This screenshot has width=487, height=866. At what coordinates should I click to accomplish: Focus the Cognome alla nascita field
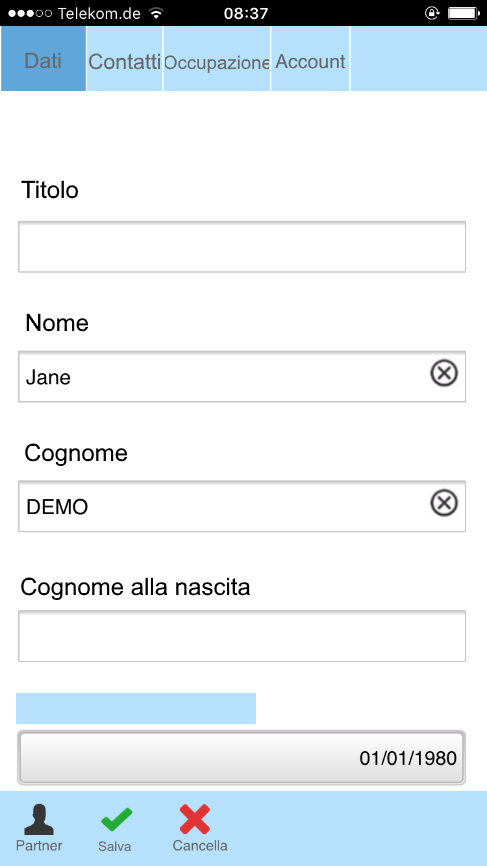click(x=242, y=636)
